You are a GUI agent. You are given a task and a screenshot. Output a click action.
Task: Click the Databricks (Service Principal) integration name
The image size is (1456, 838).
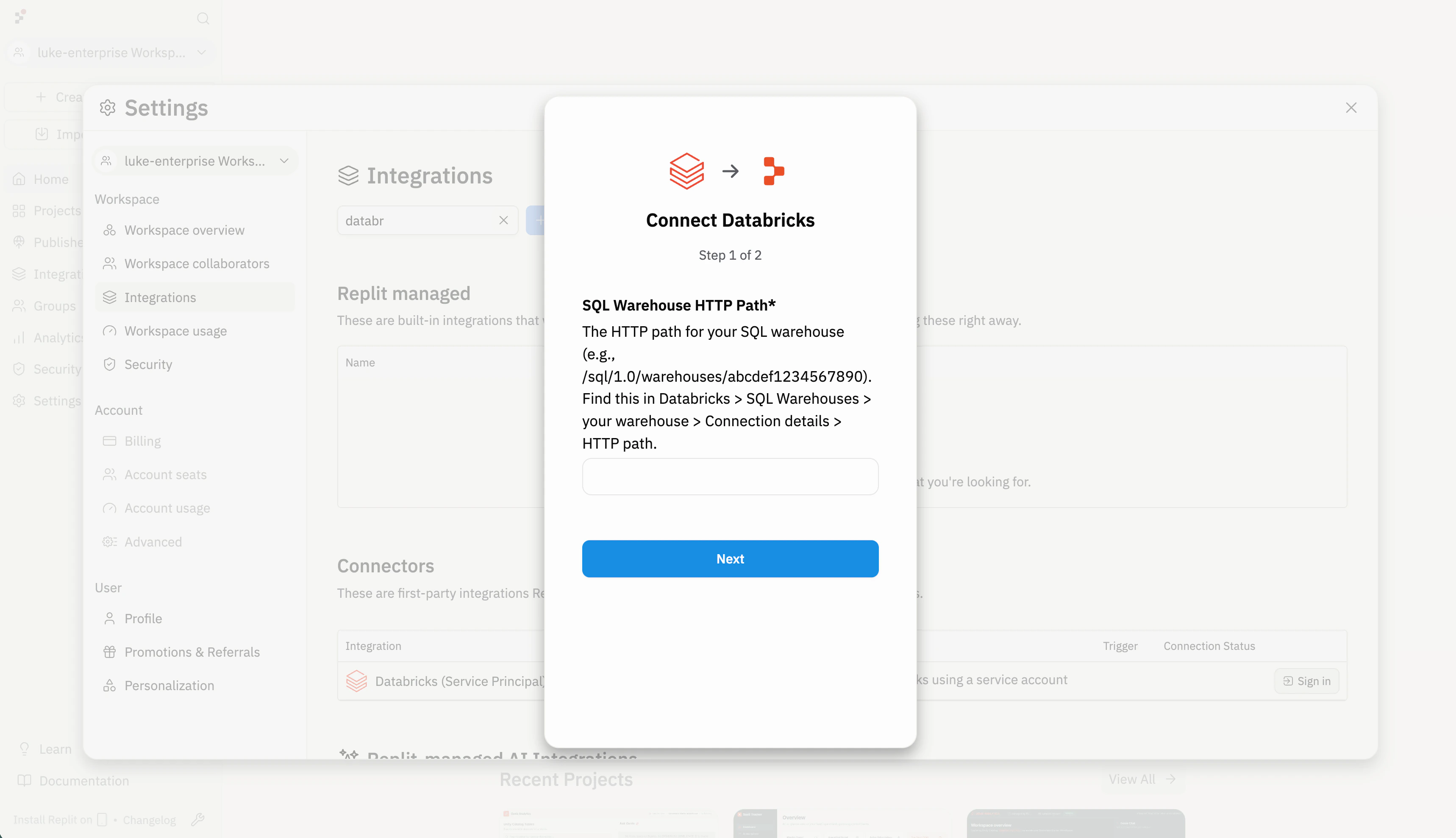(460, 681)
